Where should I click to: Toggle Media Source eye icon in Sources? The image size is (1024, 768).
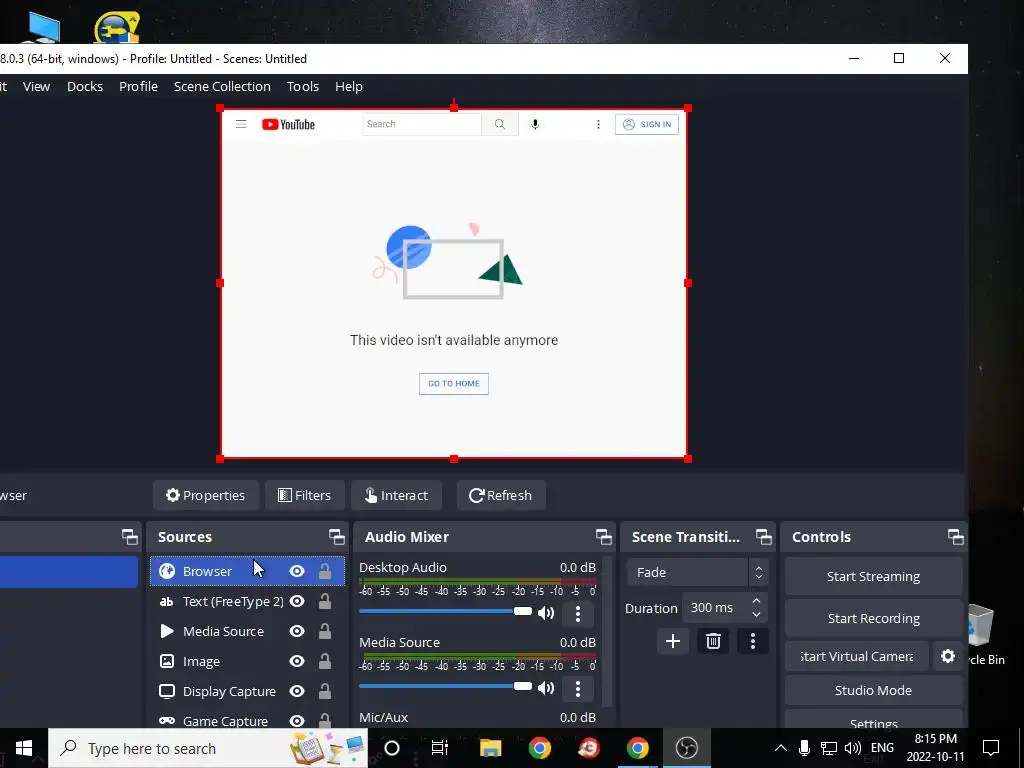tap(297, 632)
